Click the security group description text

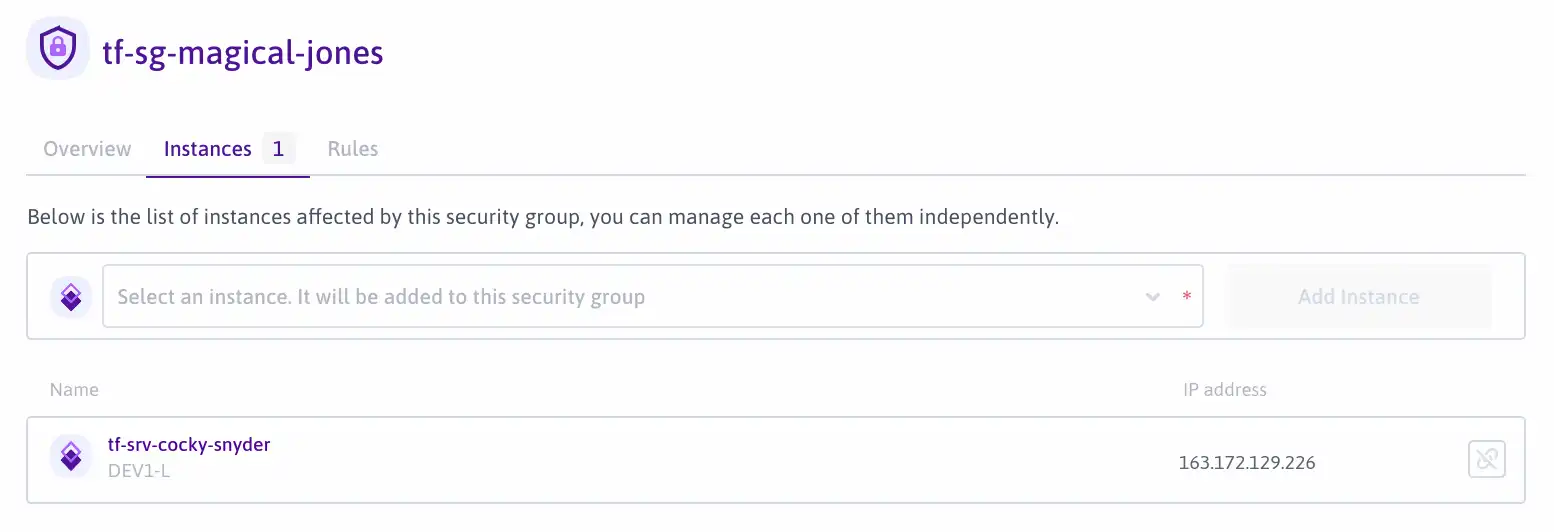(542, 217)
